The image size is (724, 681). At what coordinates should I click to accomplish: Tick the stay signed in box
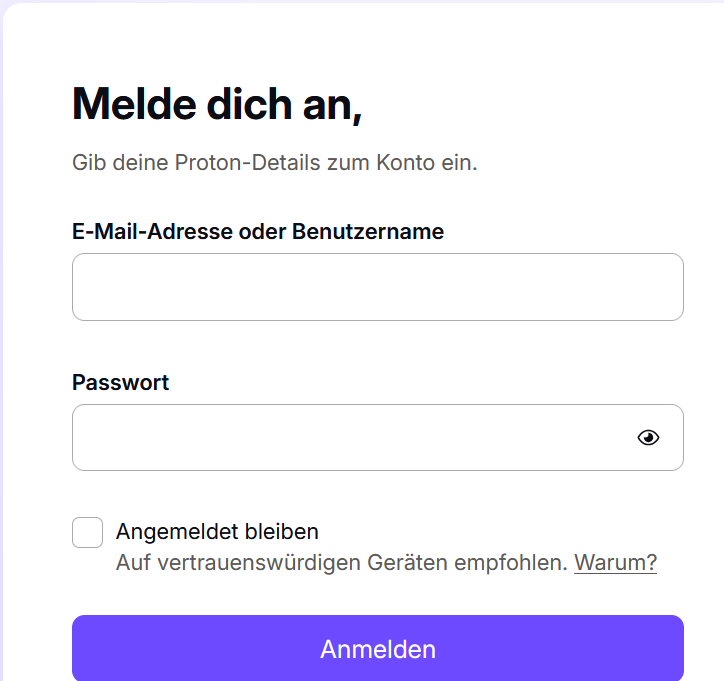(88, 532)
